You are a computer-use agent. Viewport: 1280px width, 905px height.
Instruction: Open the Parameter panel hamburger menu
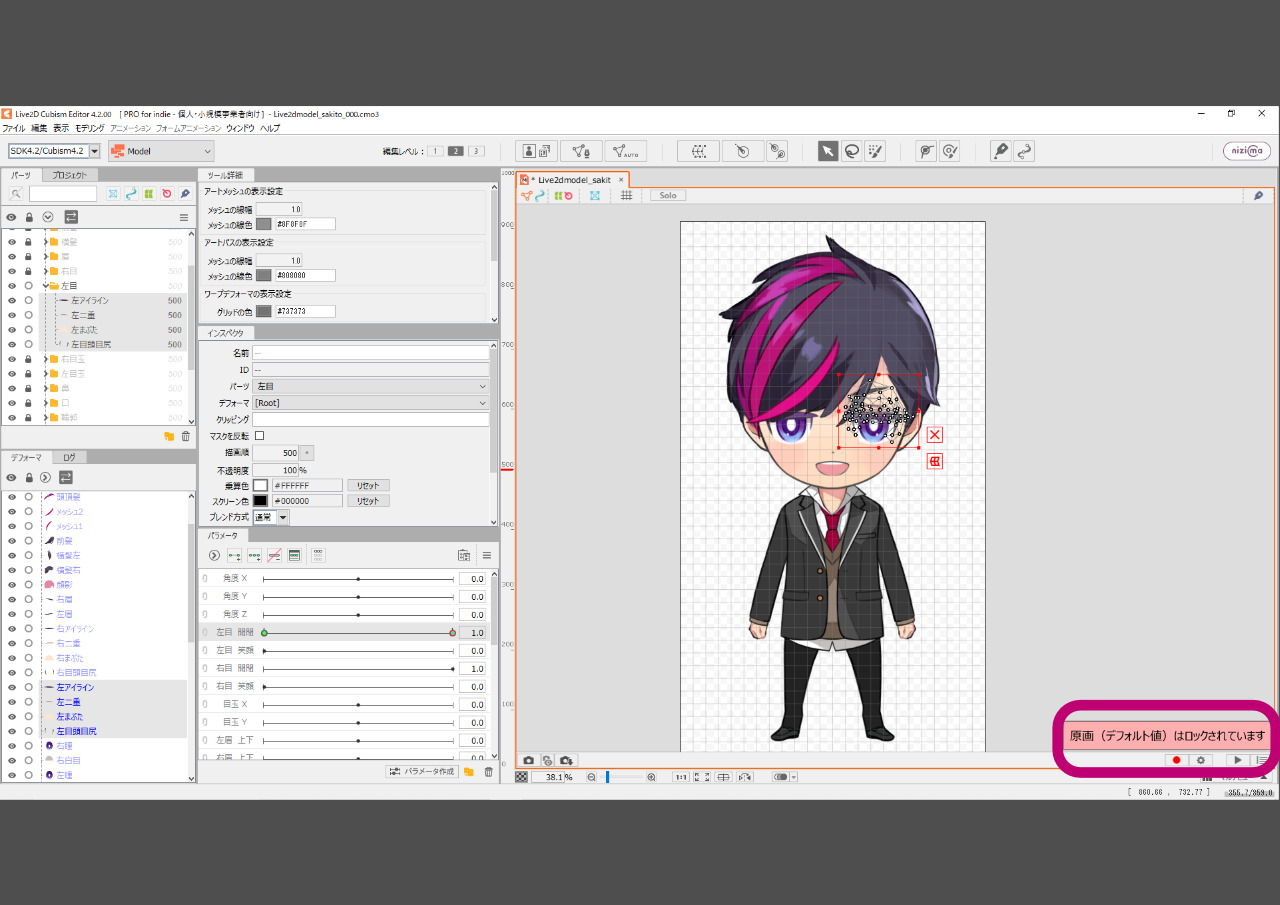tap(487, 555)
